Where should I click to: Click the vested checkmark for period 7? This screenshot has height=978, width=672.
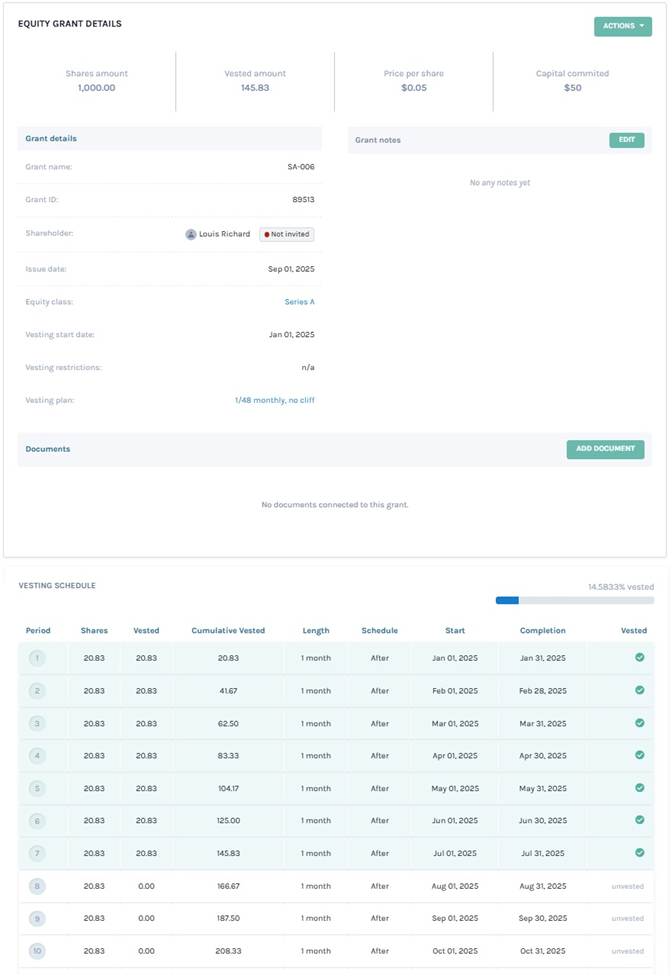(639, 853)
